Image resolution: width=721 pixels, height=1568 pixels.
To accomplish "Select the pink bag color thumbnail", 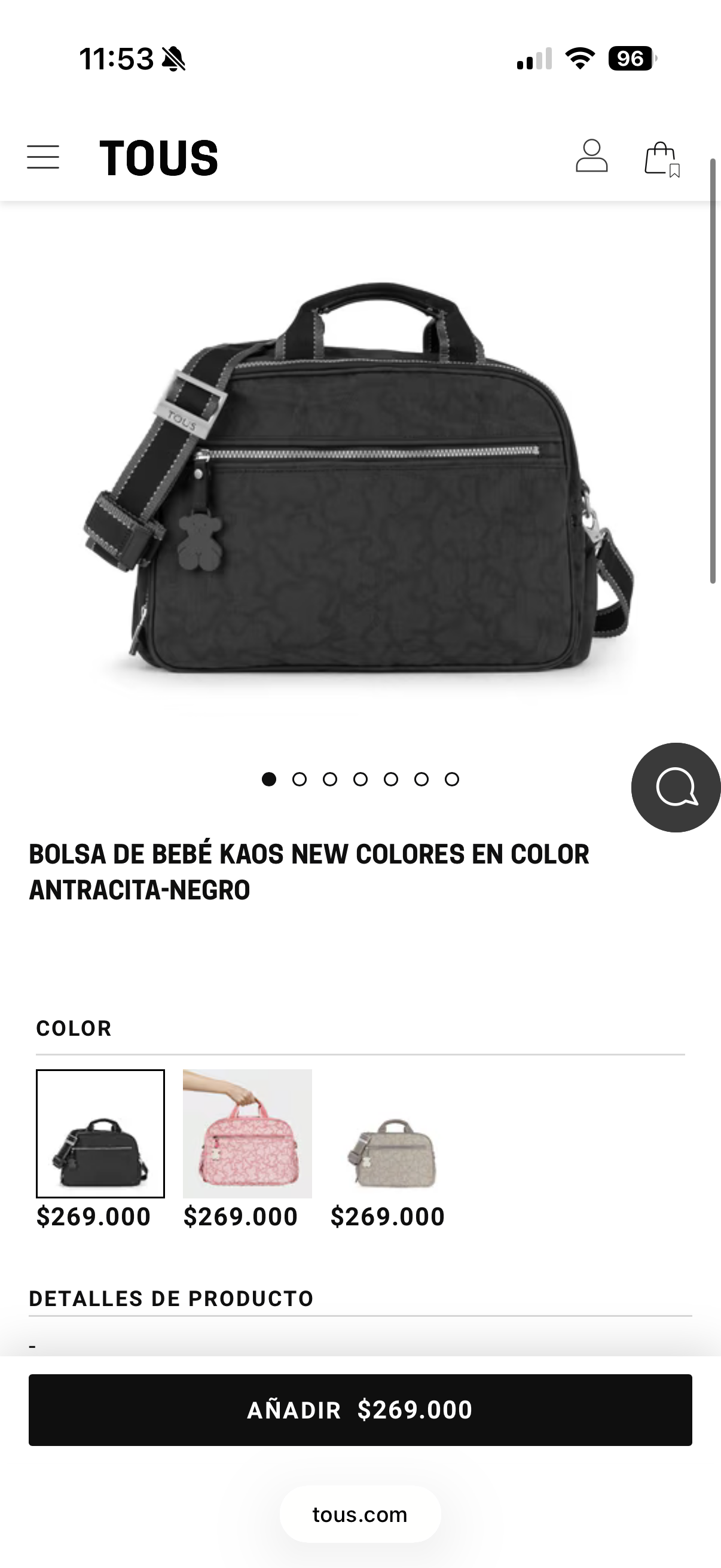I will tap(248, 1133).
